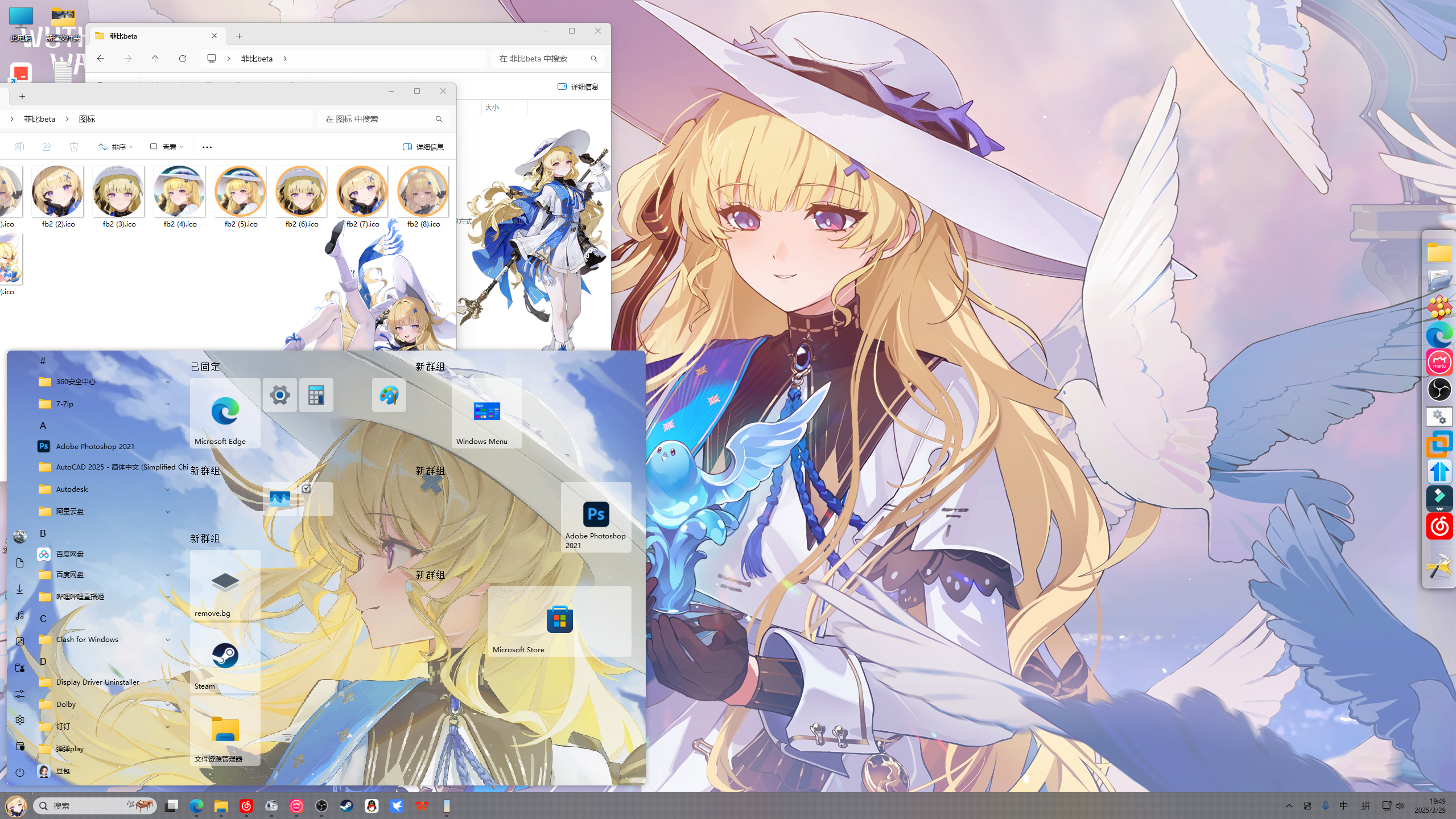Open the calculator tile
This screenshot has width=1456, height=819.
(316, 395)
